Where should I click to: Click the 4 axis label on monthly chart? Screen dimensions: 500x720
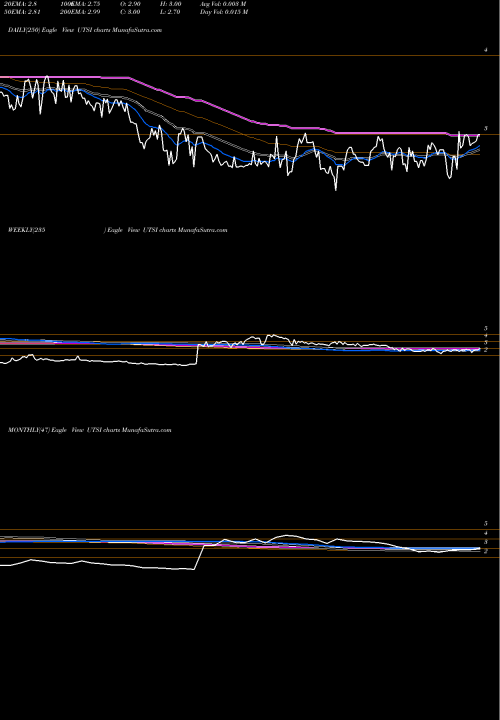point(486,533)
